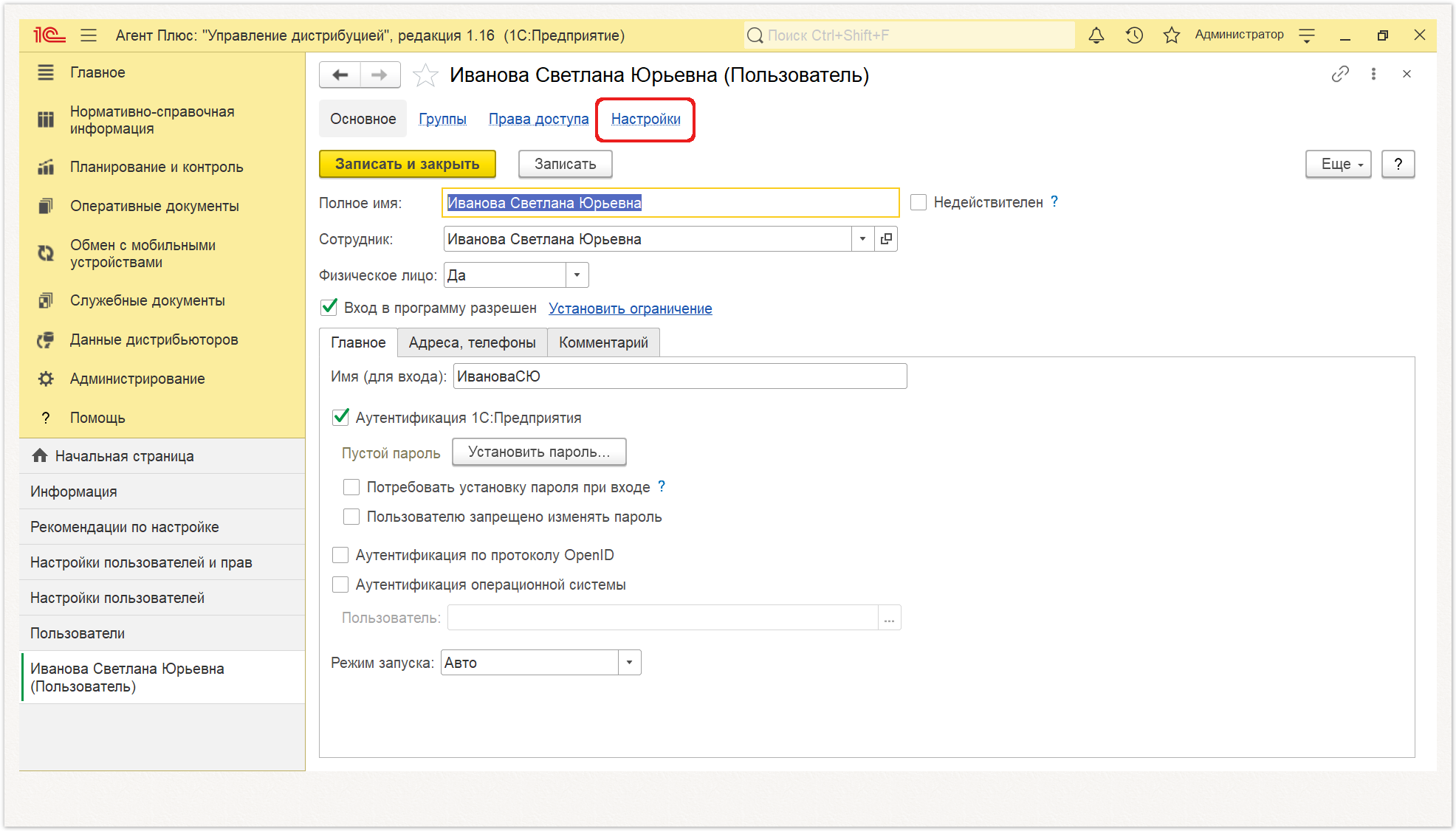Toggle Вход в программу разрешен checkbox
The width and height of the screenshot is (1456, 831).
tap(329, 307)
